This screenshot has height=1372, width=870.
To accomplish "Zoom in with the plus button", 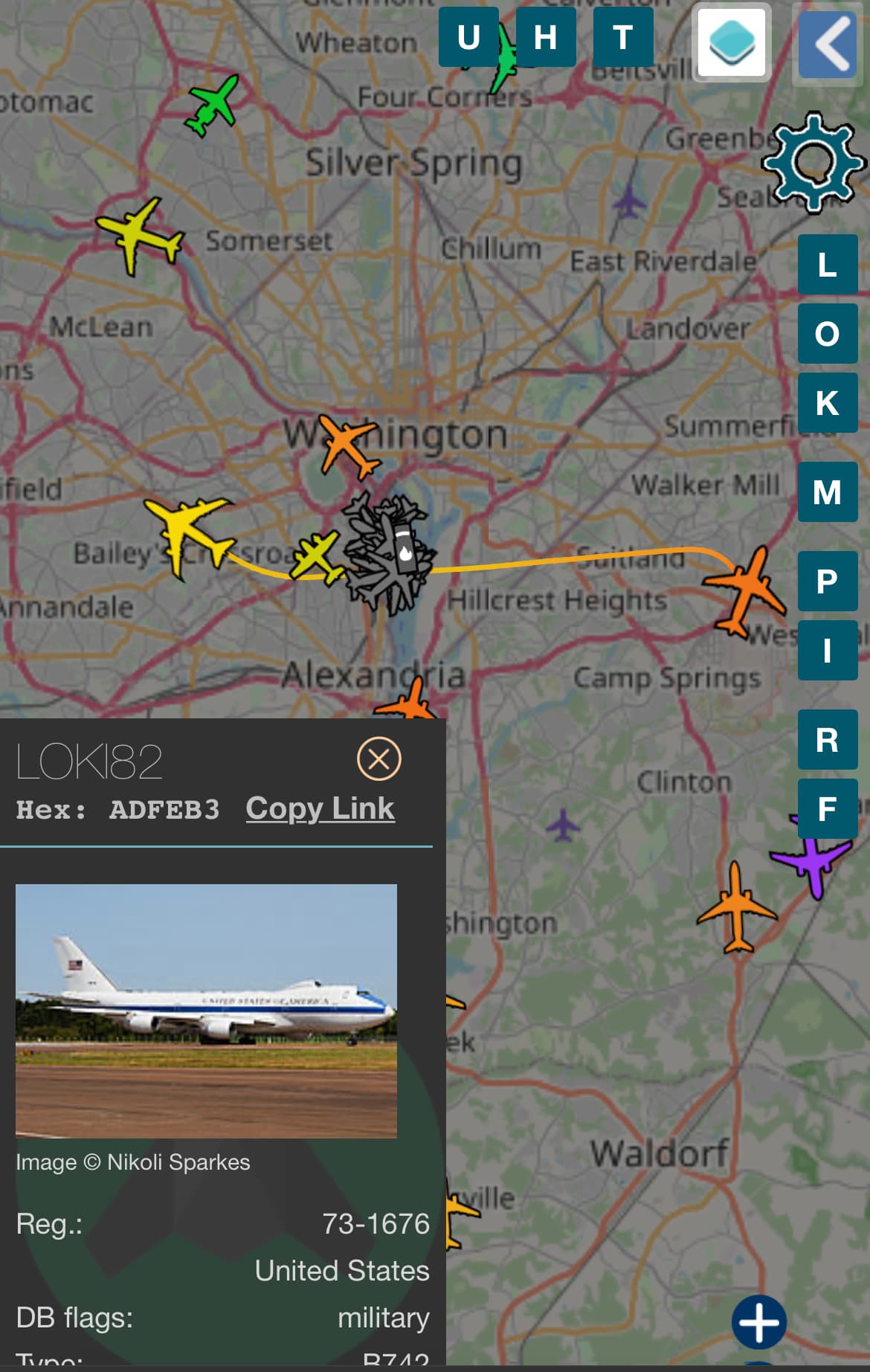I will coord(759,1322).
